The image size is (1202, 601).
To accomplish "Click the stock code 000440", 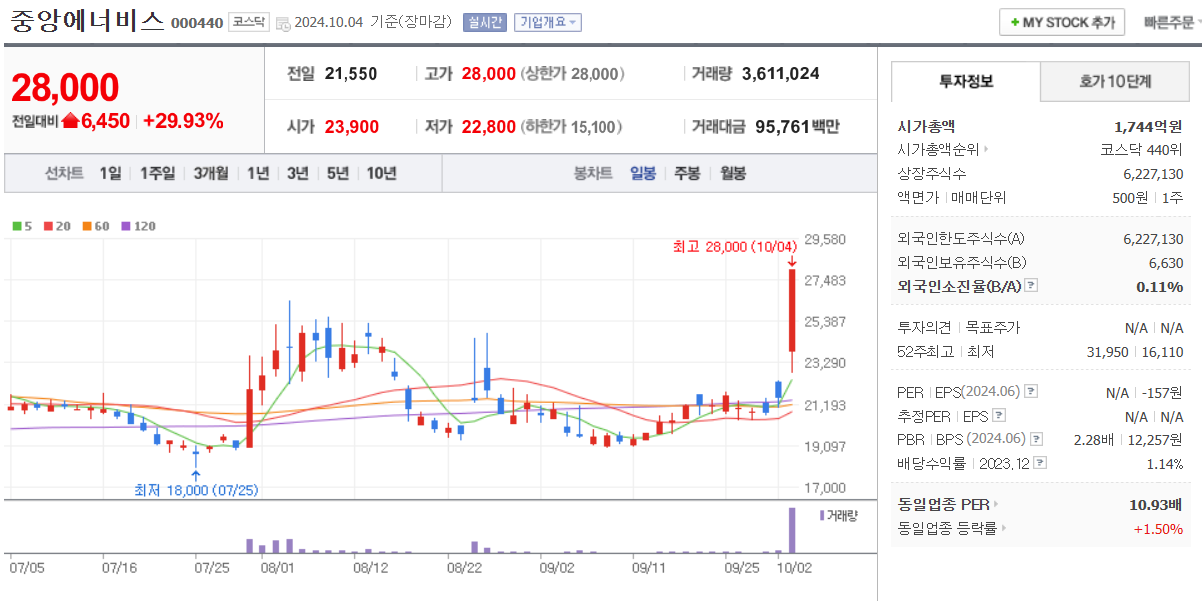I will tap(197, 23).
